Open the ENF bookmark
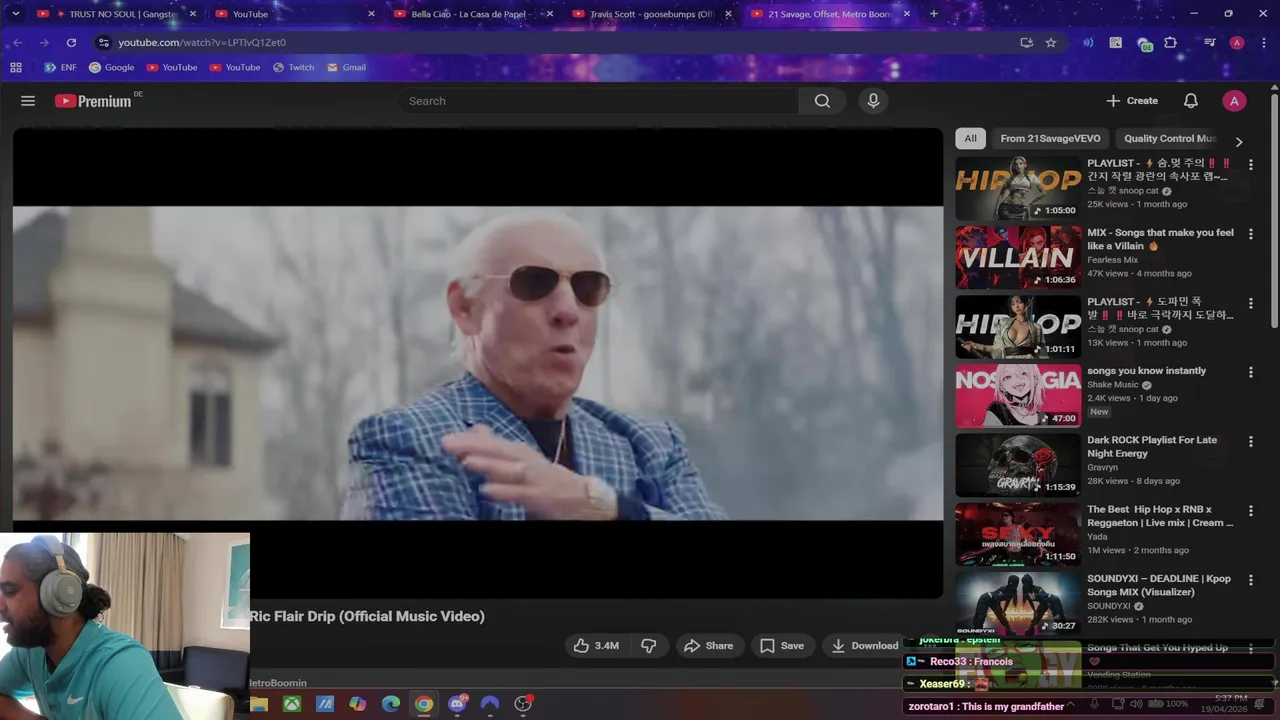 (x=60, y=67)
